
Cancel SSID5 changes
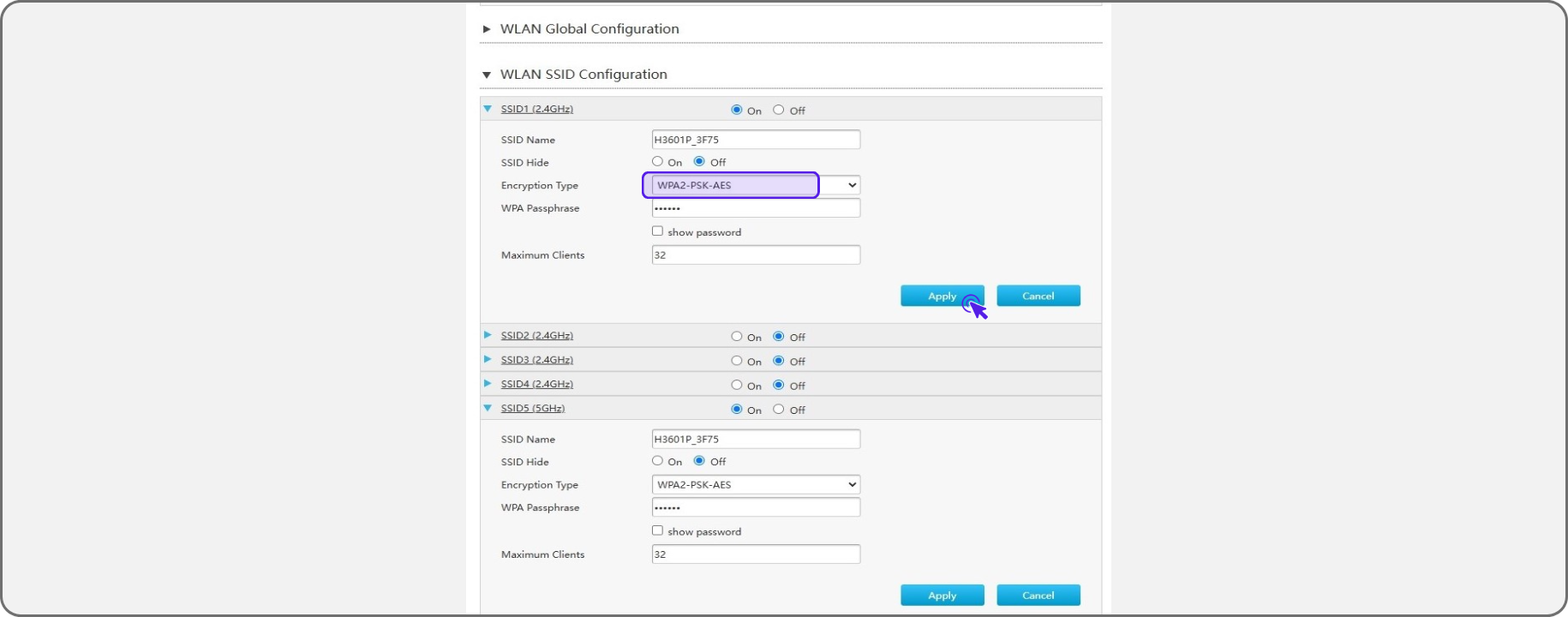coord(1038,595)
